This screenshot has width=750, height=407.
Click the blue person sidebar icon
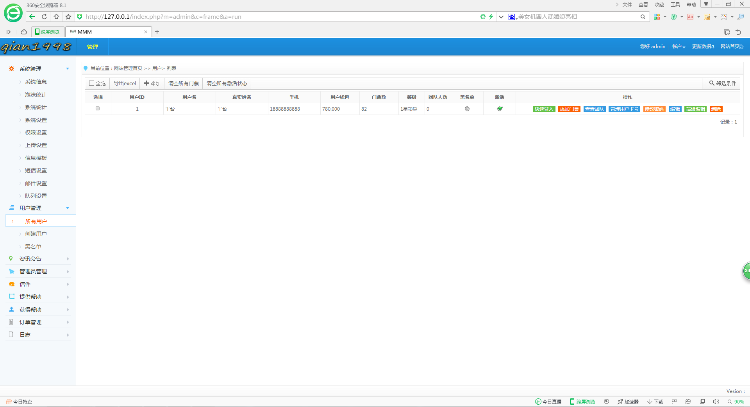point(11,309)
